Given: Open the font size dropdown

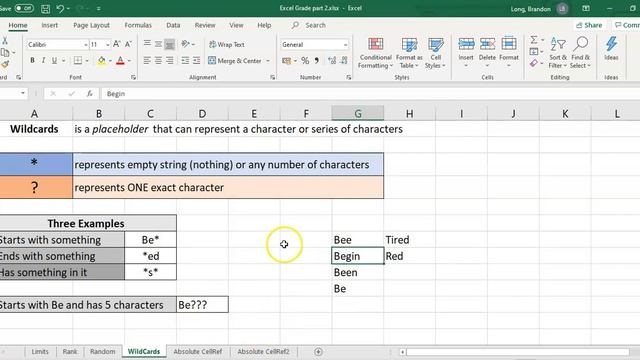Looking at the screenshot, I should coord(108,44).
